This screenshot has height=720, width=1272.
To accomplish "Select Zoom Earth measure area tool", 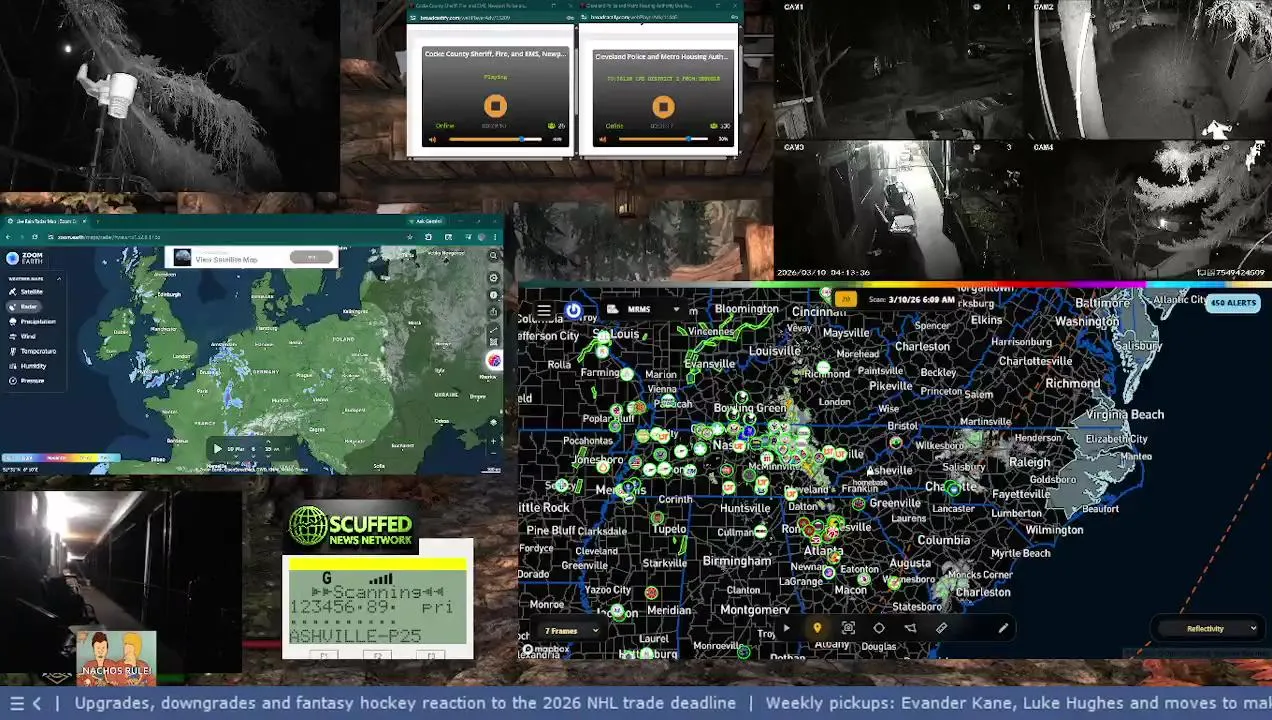I will point(493,343).
